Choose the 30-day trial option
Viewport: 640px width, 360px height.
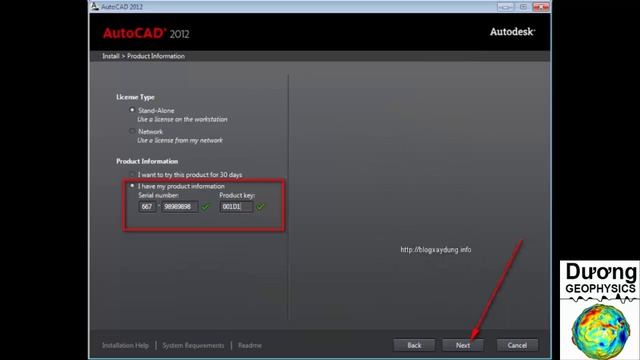tap(132, 174)
